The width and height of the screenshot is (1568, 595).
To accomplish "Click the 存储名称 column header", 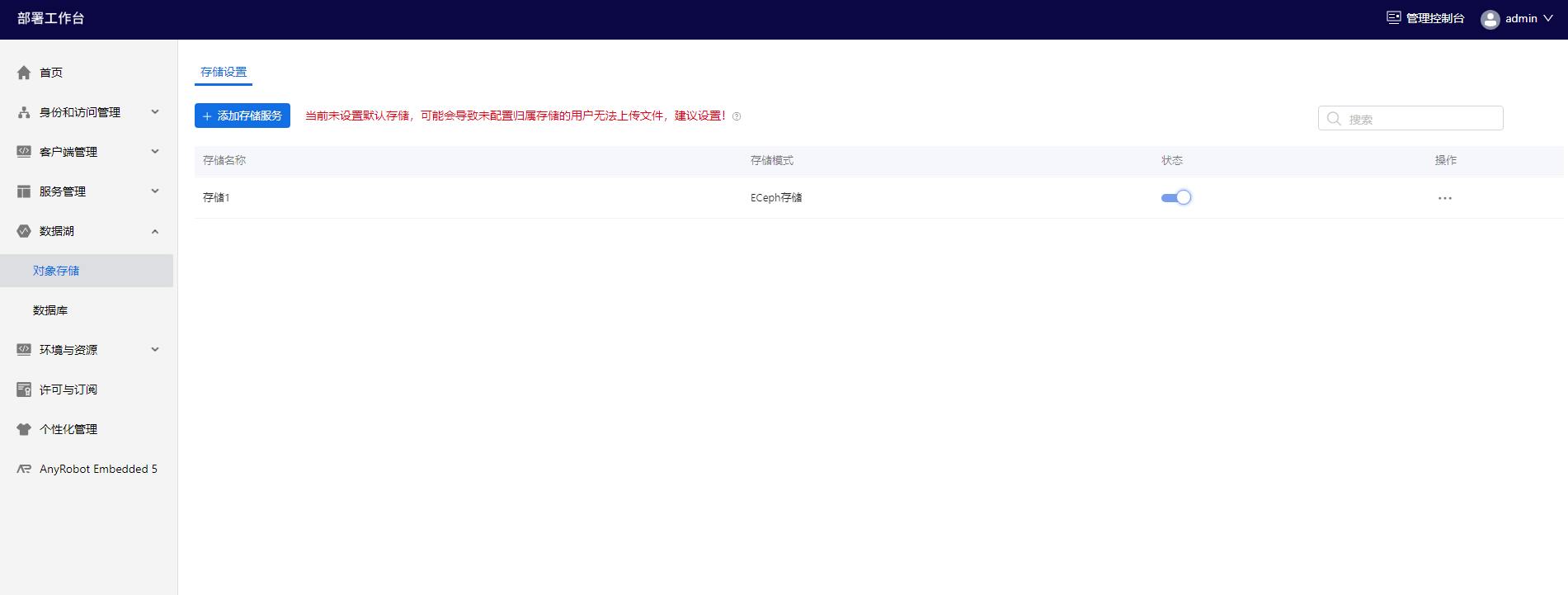I will (224, 160).
